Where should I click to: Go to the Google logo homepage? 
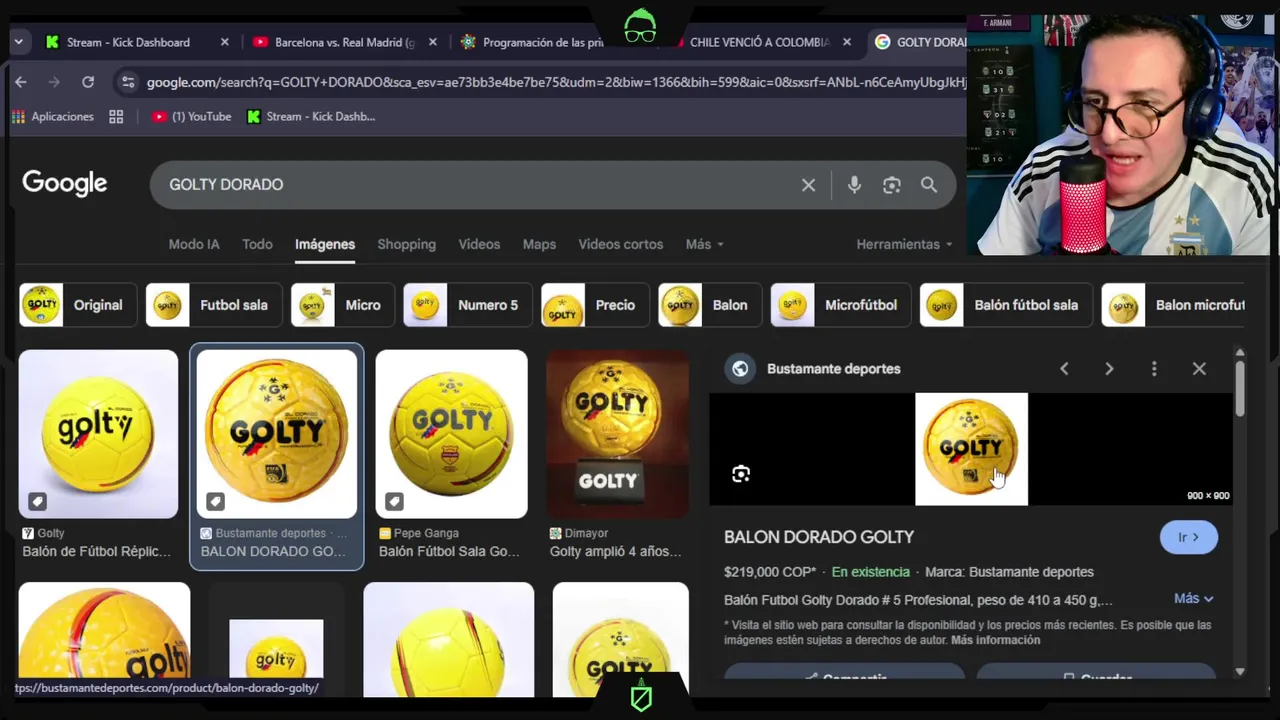click(65, 183)
